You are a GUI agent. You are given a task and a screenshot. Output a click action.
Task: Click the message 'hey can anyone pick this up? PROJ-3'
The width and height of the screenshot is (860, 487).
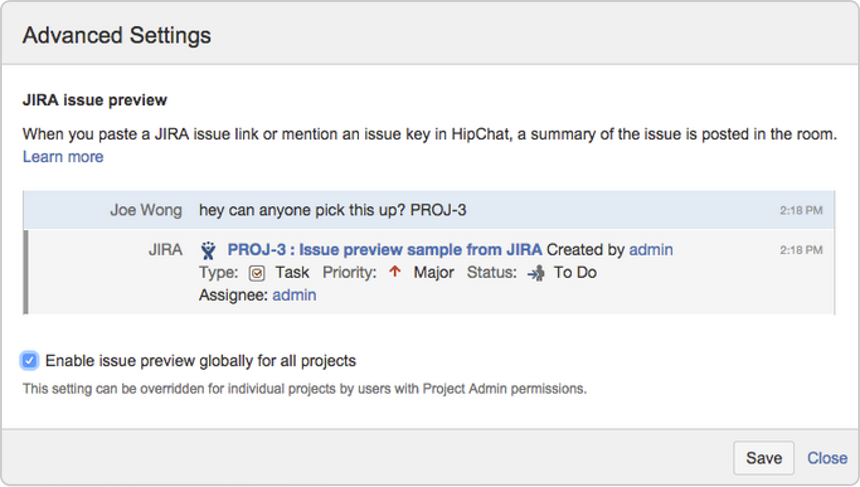332,210
